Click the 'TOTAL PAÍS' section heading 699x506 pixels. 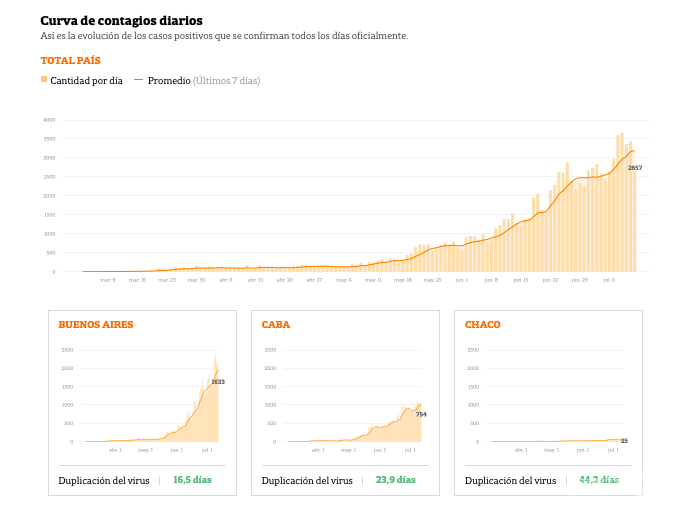70,60
